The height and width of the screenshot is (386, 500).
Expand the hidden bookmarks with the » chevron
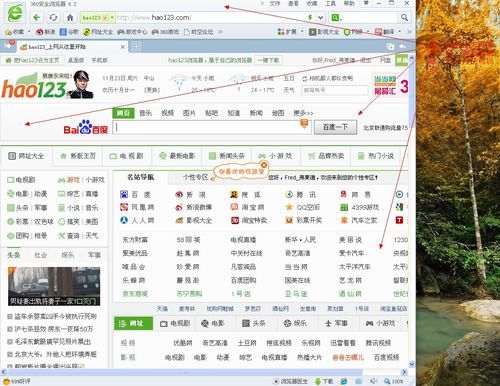[x=220, y=32]
